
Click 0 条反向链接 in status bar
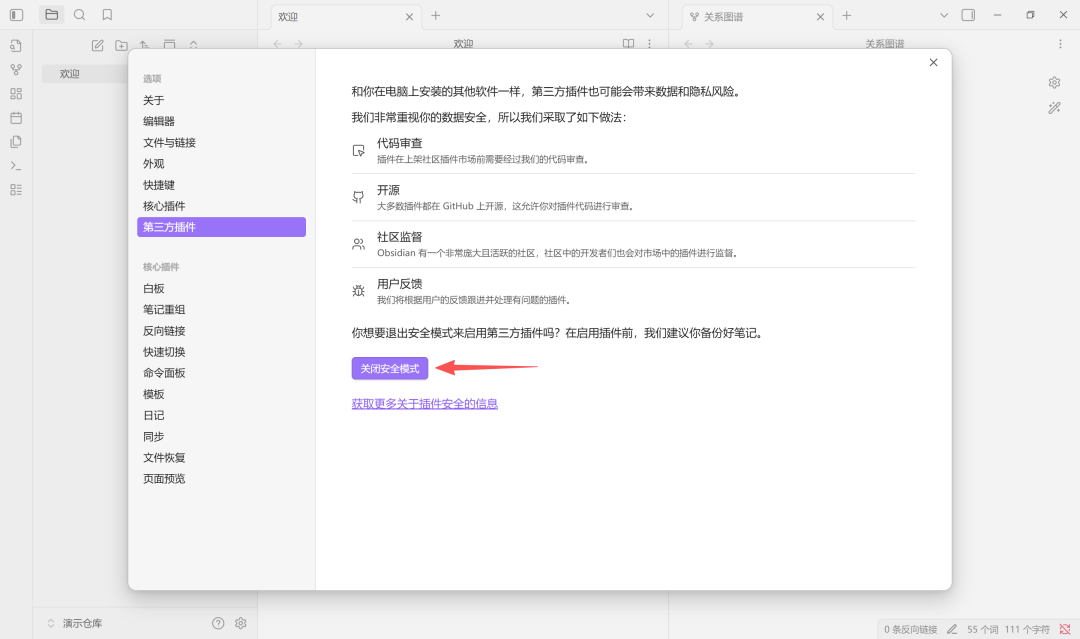tap(911, 629)
